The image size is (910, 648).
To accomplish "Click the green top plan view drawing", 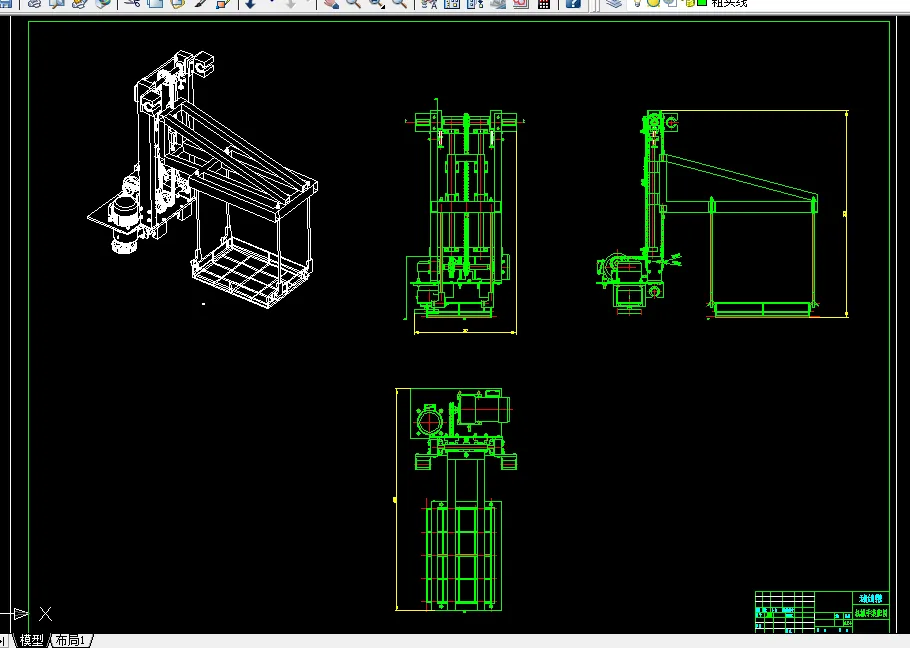I will pos(456,499).
